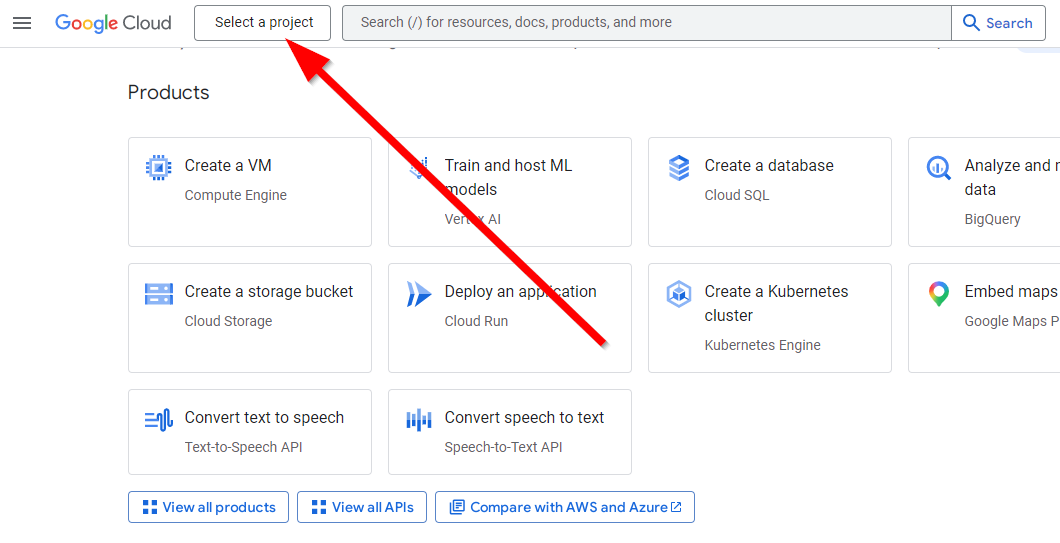Click the Speech-to-Text bars icon
The width and height of the screenshot is (1060, 543).
tap(418, 419)
